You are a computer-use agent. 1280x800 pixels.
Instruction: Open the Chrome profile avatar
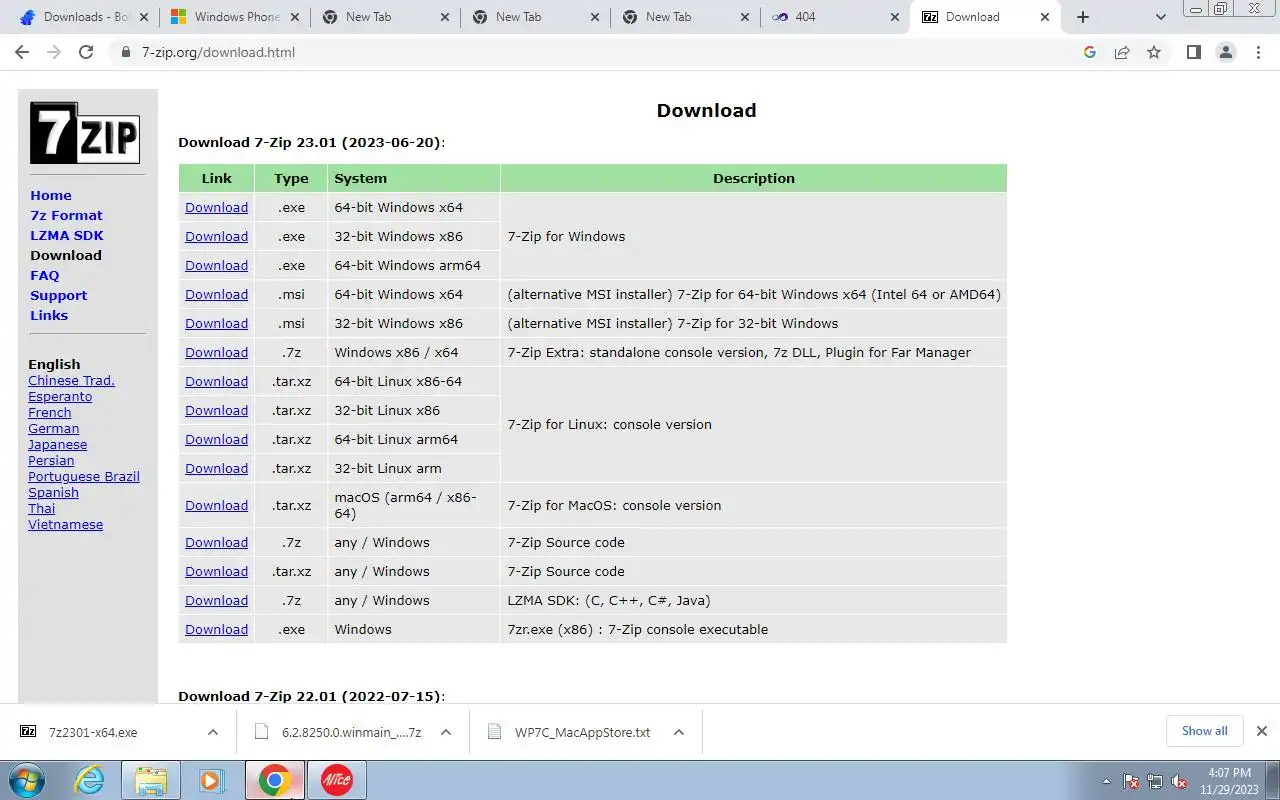tap(1226, 52)
